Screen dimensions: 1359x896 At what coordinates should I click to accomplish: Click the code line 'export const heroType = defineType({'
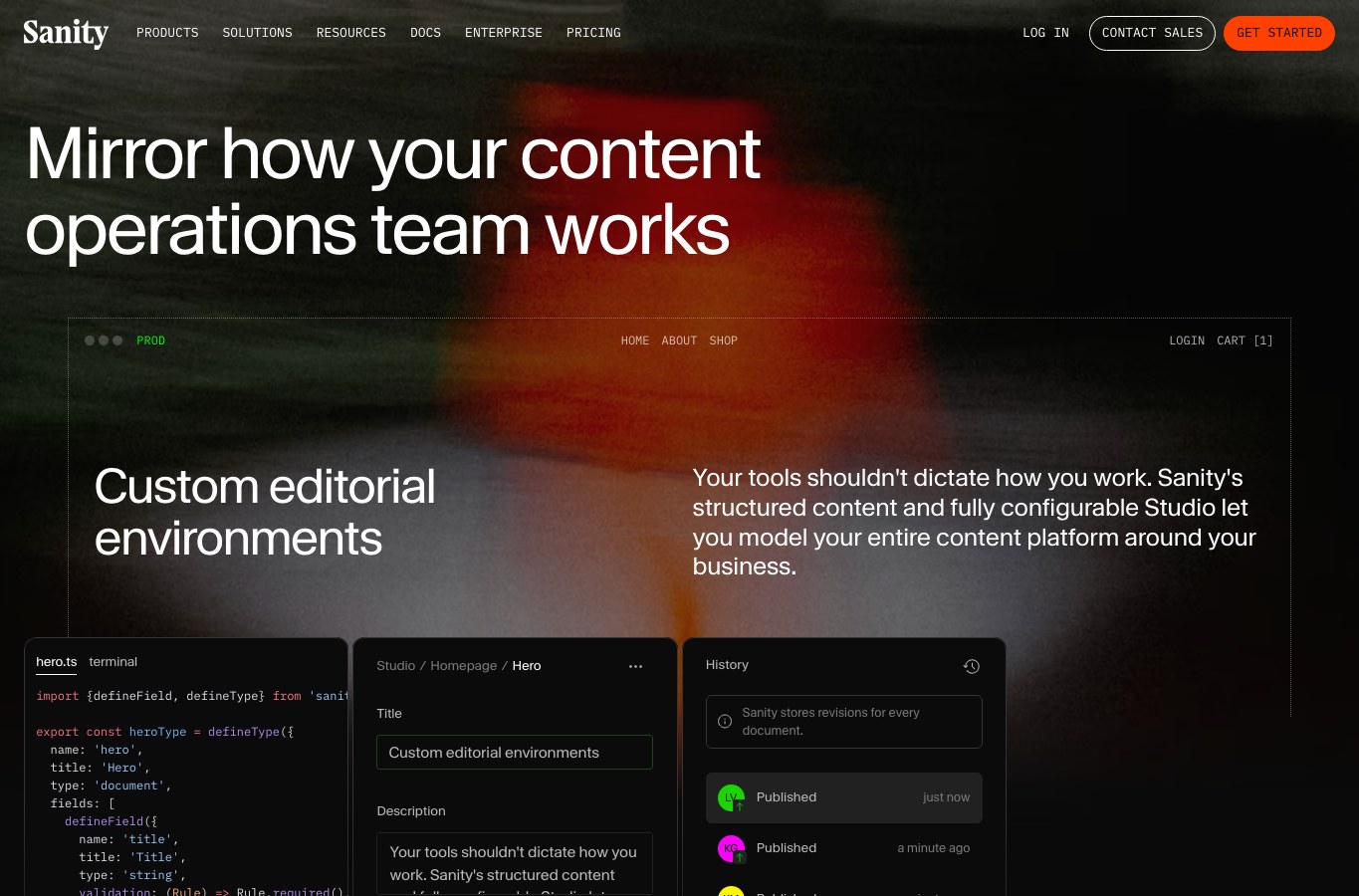pos(165,732)
